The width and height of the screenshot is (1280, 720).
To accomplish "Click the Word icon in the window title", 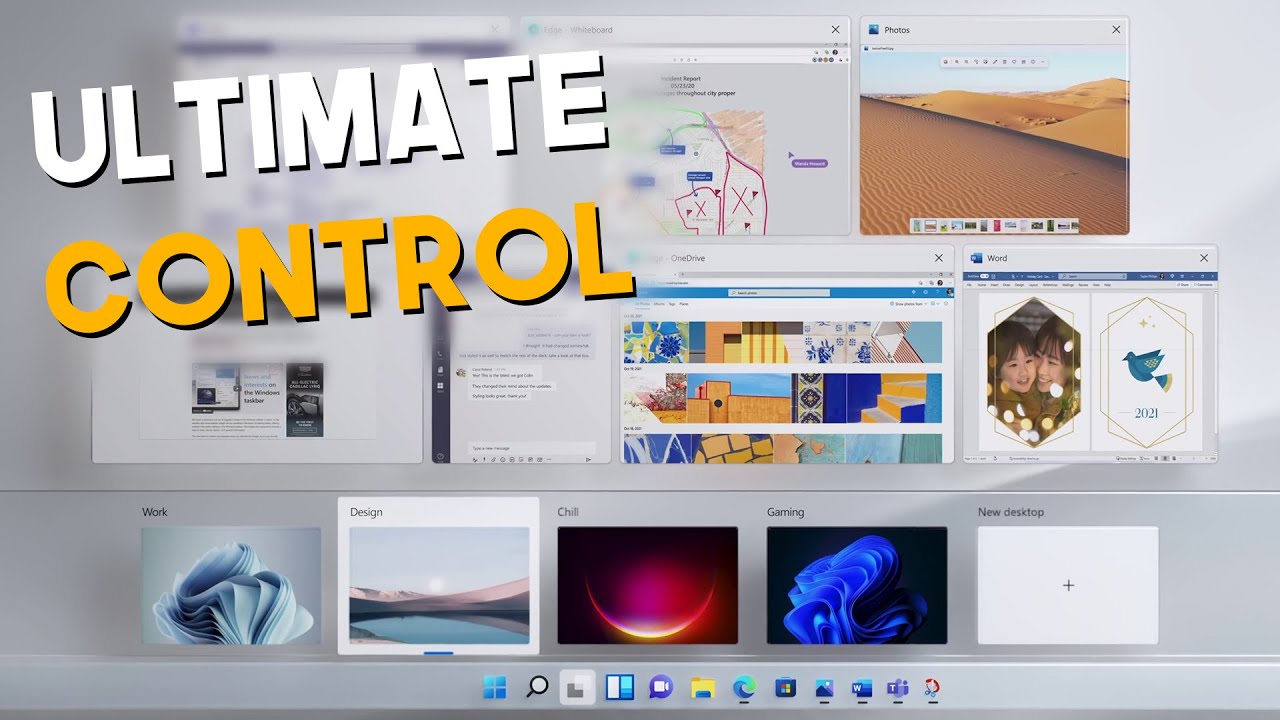I will coord(975,258).
